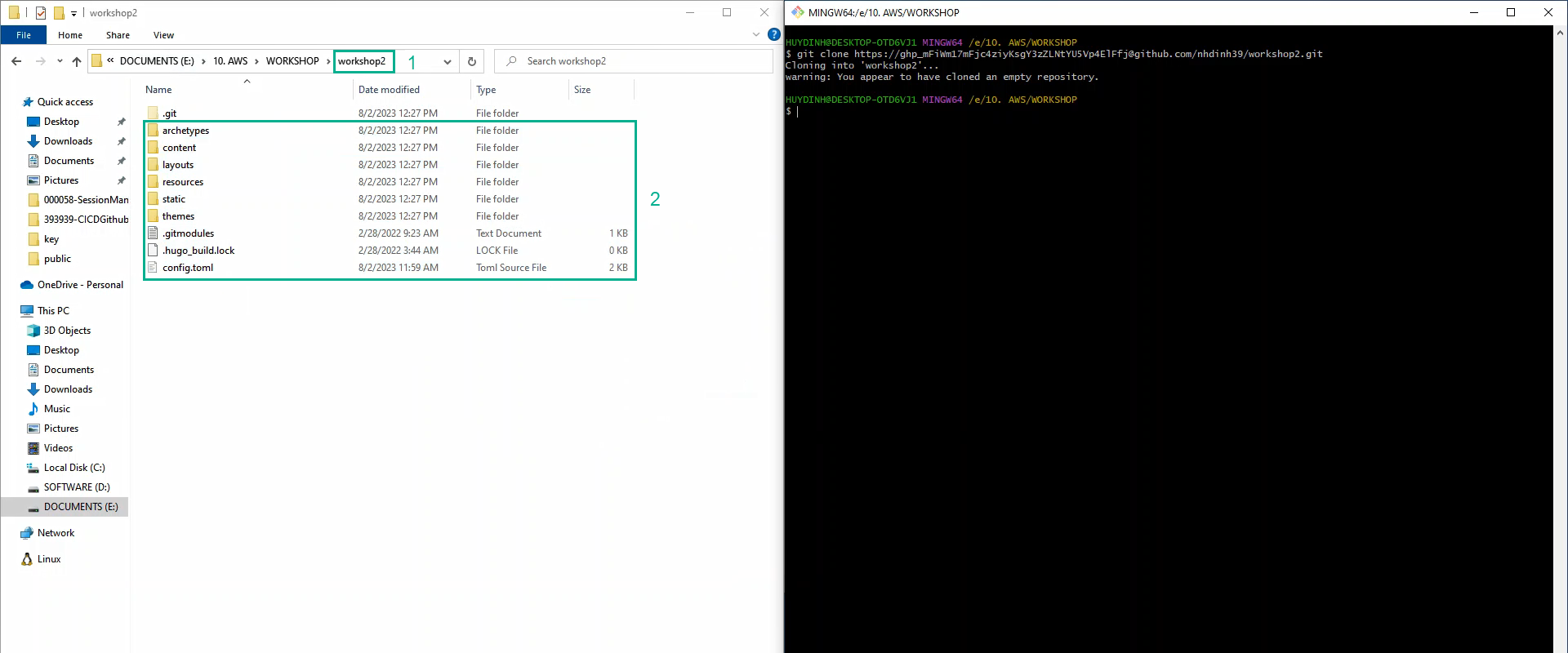The height and width of the screenshot is (653, 1568).
Task: Open Customize Quick Access Toolbar dropdown
Action: tap(73, 14)
